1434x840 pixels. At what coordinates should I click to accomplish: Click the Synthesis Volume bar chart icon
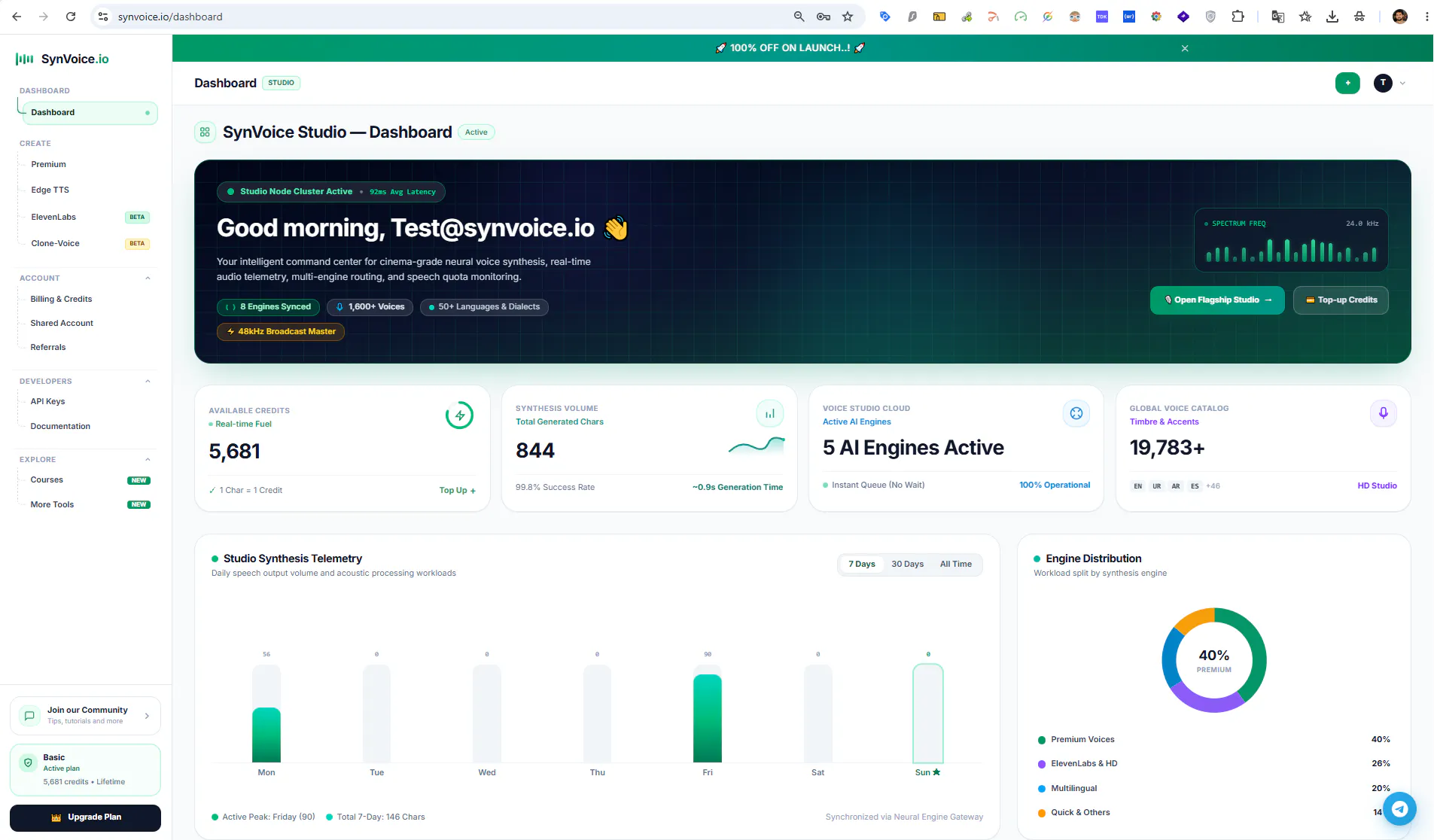(770, 413)
